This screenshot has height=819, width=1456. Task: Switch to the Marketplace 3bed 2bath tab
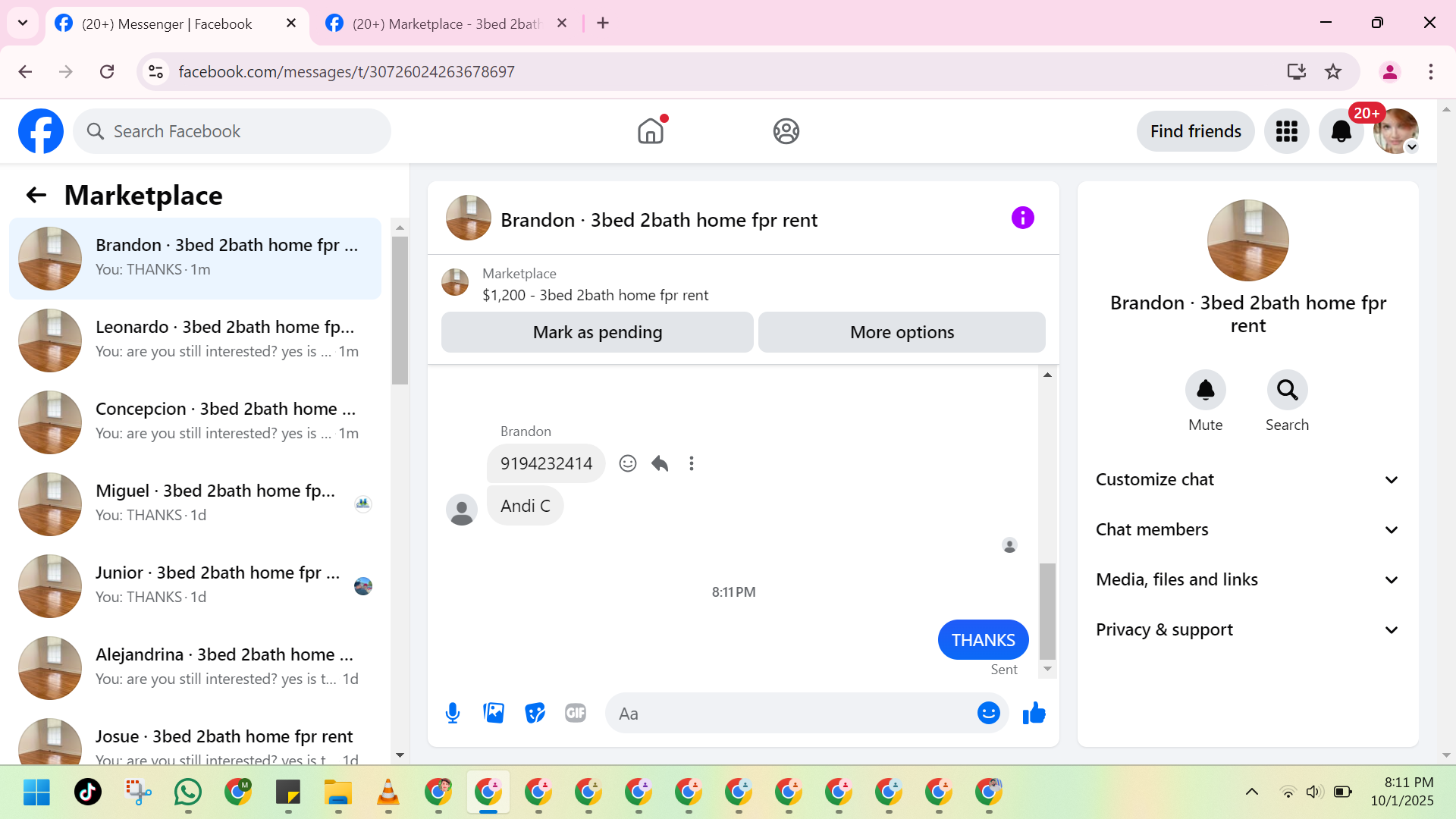[x=447, y=24]
